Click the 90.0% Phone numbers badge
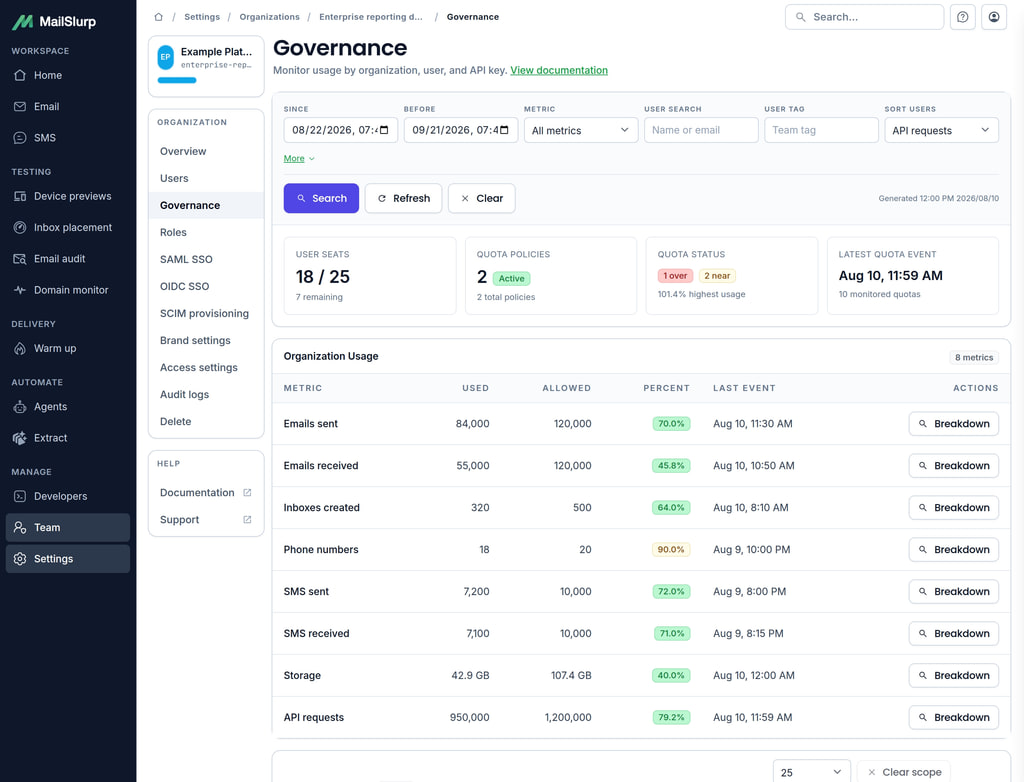The width and height of the screenshot is (1024, 782). coord(671,549)
